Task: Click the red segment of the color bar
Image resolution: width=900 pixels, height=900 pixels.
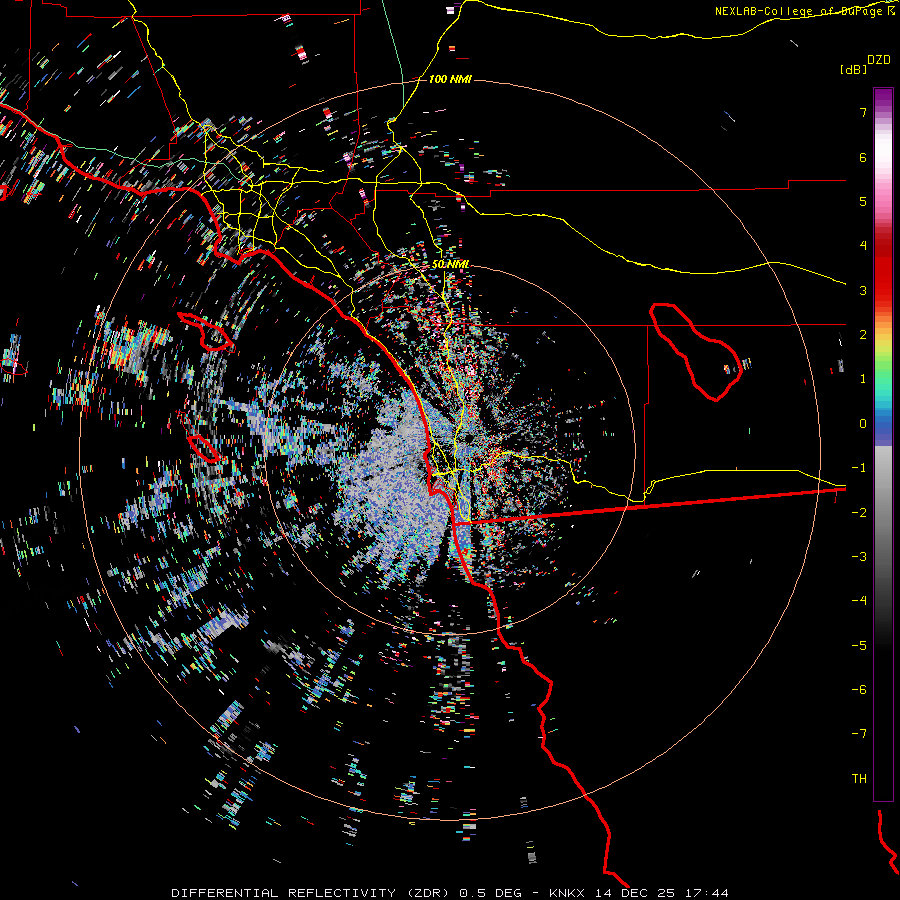Action: pos(883,270)
